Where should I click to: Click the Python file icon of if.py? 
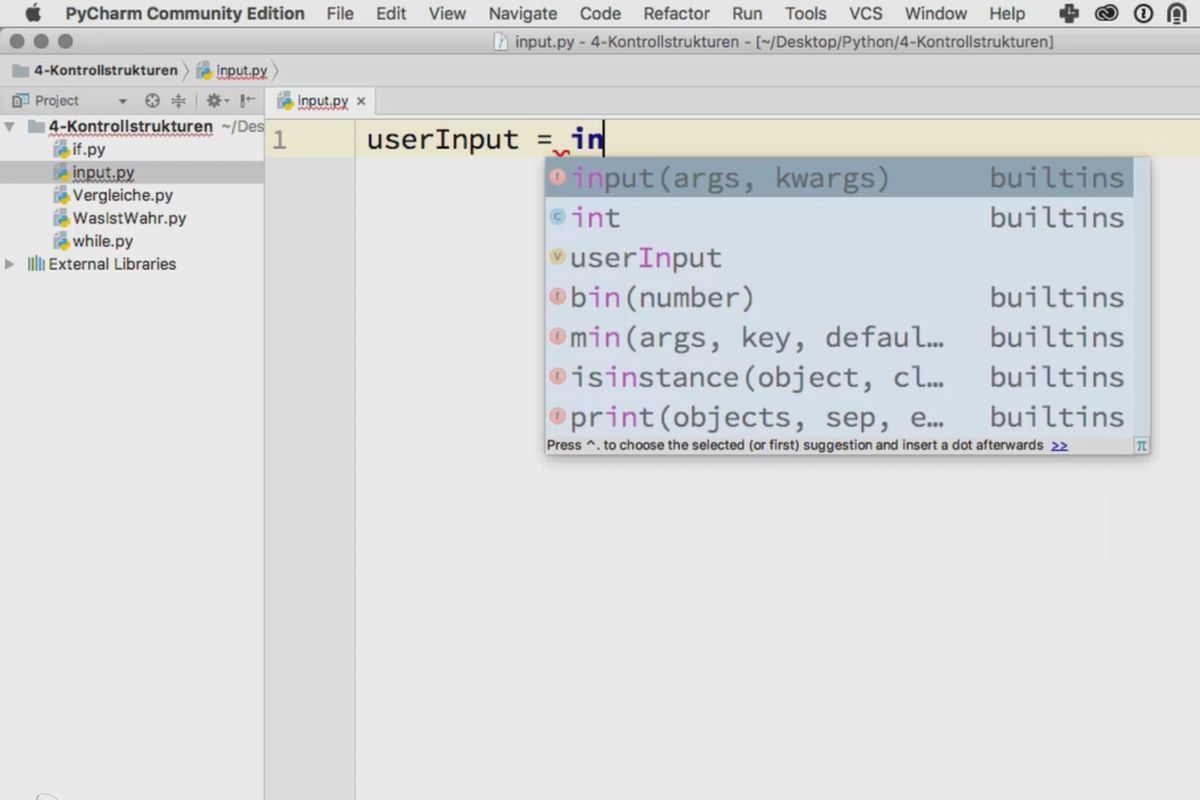[x=61, y=150]
